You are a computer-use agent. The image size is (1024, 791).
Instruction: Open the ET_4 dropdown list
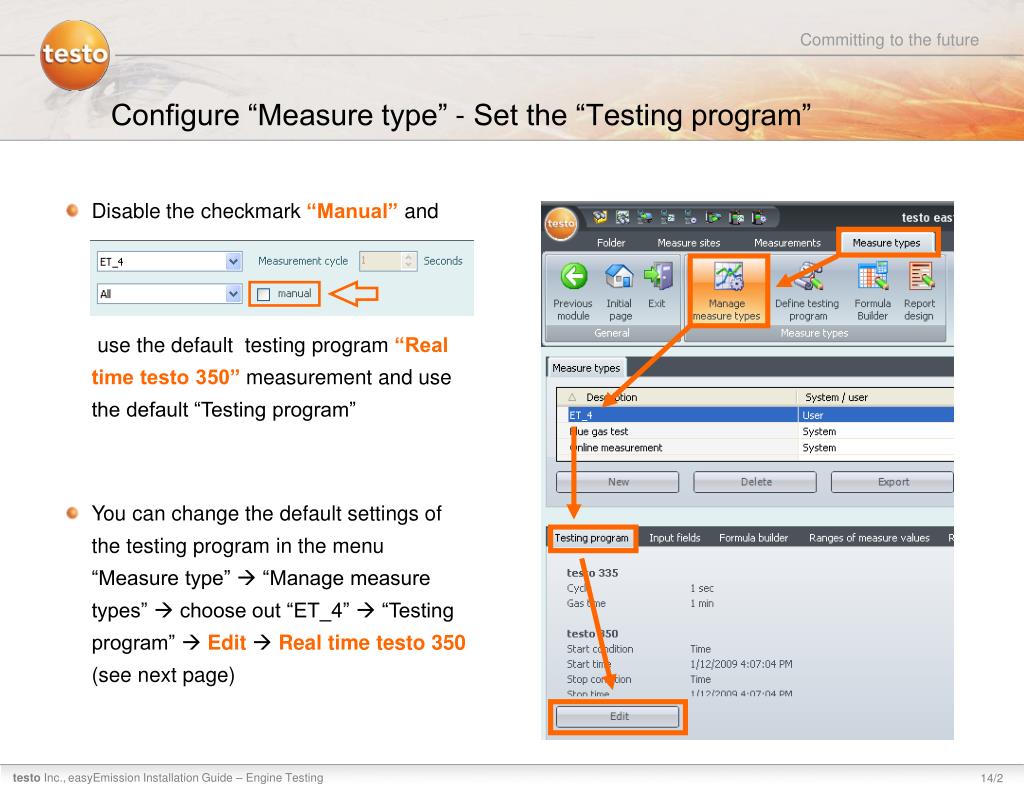(233, 261)
